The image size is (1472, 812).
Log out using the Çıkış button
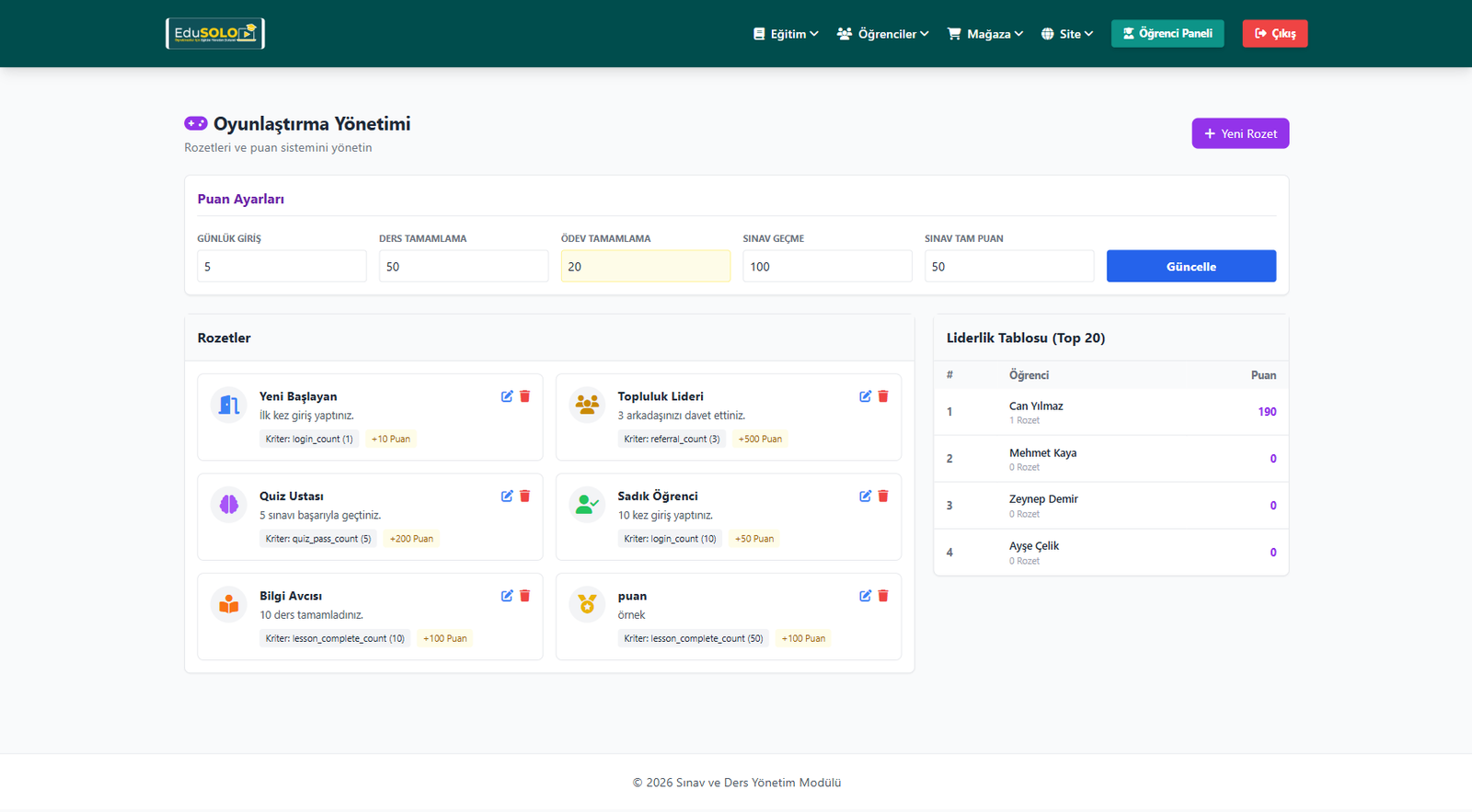click(x=1274, y=34)
